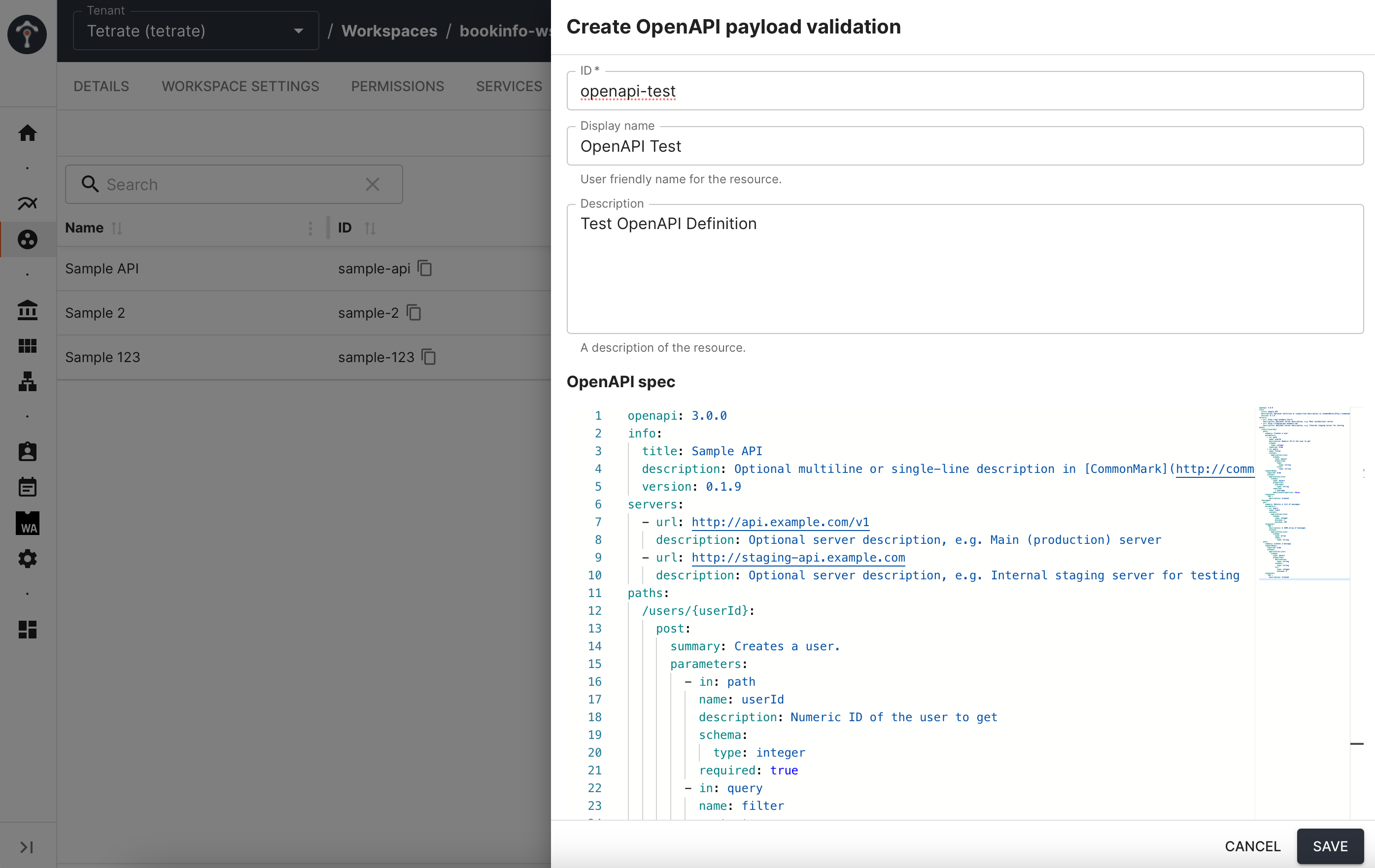Open the hierarchy tree icon in sidebar
1375x868 pixels.
pos(28,381)
